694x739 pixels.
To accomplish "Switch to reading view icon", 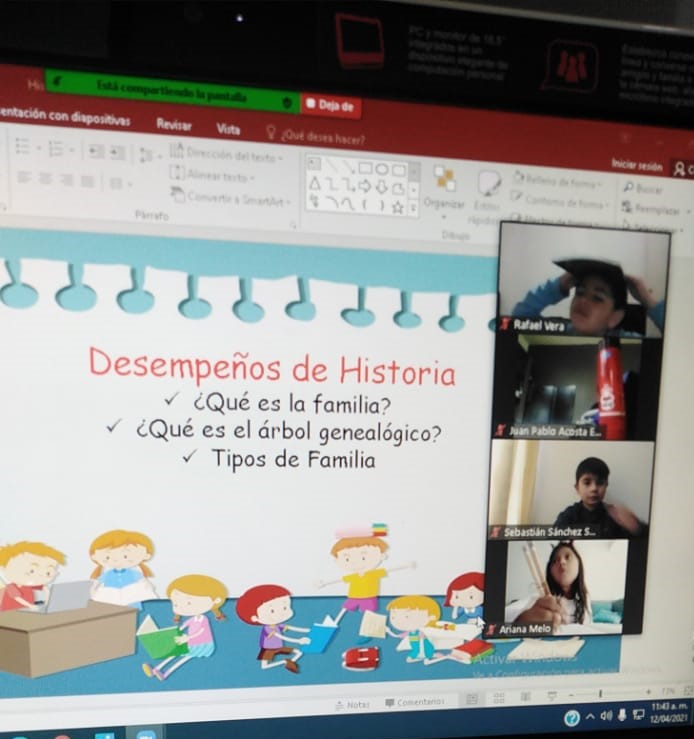I will click(525, 696).
